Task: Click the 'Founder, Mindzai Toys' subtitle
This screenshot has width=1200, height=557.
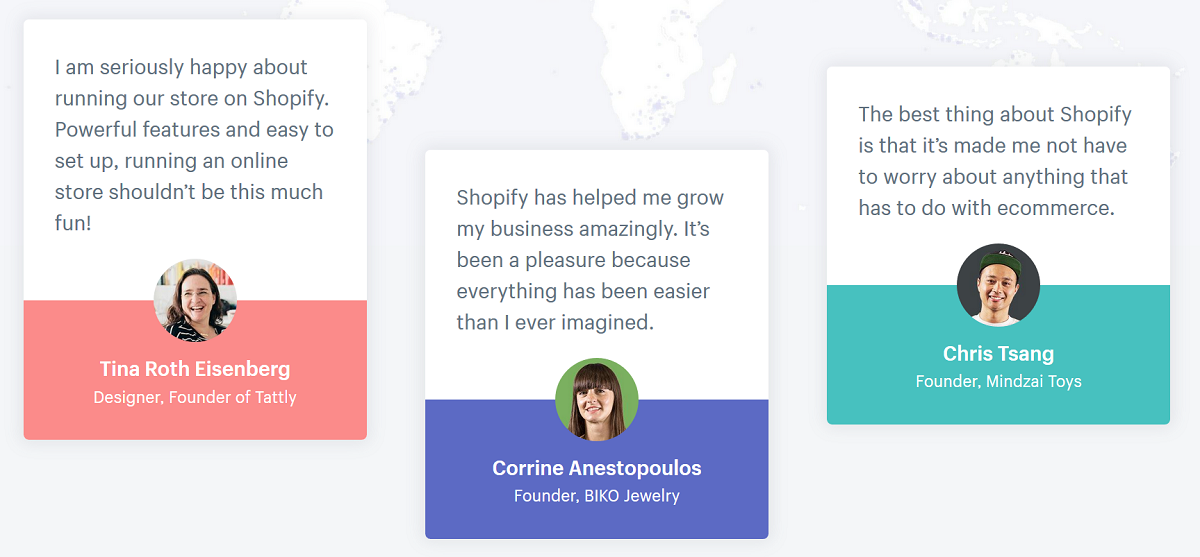Action: [x=998, y=382]
